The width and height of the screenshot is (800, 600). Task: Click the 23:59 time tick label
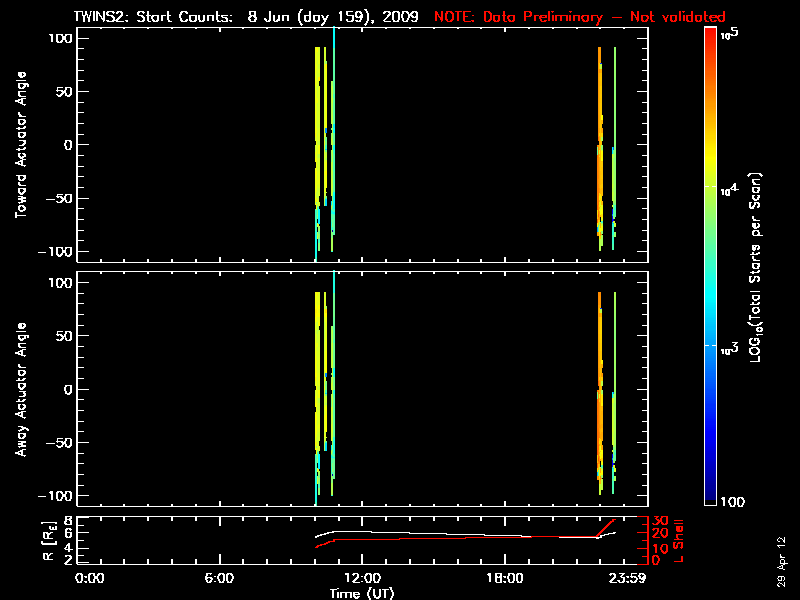point(633,578)
